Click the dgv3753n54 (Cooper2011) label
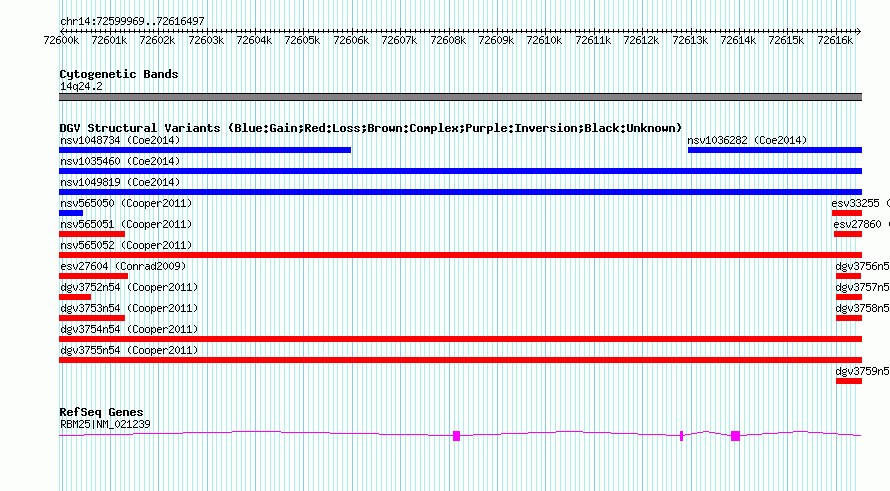The width and height of the screenshot is (890, 491). pyautogui.click(x=129, y=308)
